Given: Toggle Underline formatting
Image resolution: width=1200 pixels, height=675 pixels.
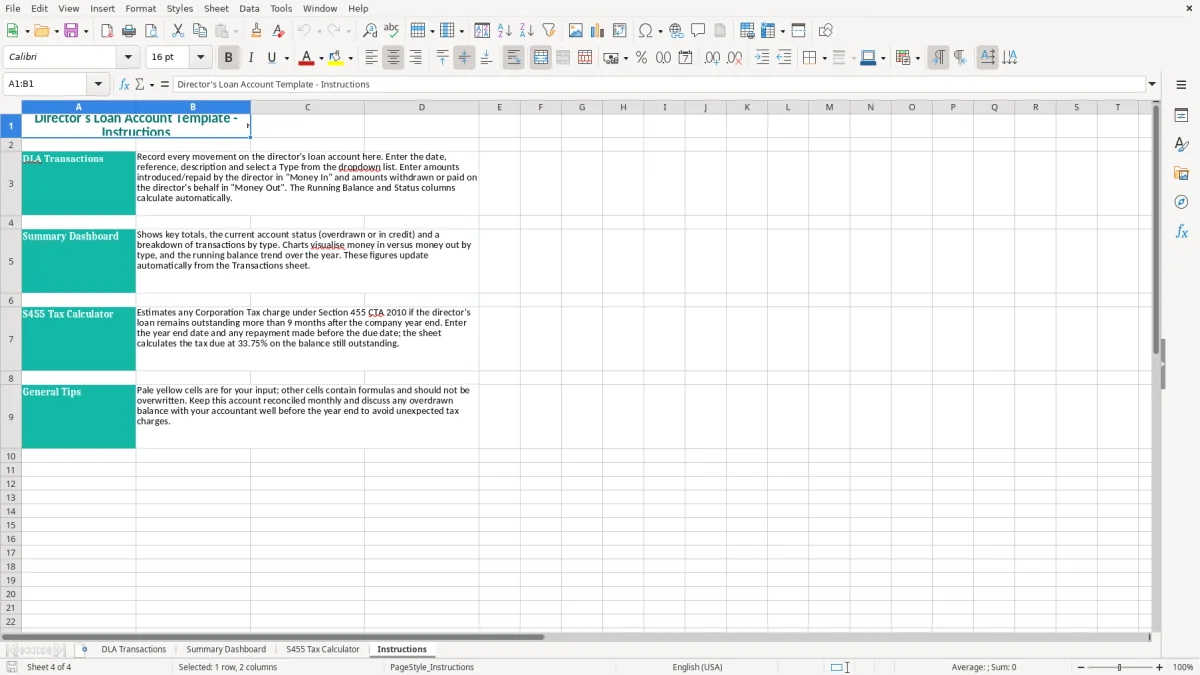Looking at the screenshot, I should pyautogui.click(x=271, y=58).
